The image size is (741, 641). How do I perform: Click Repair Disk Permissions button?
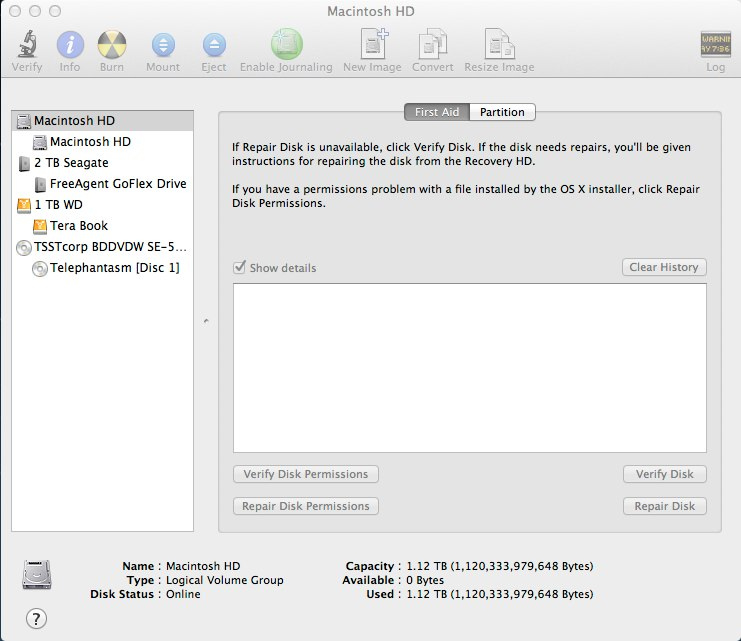tap(306, 506)
